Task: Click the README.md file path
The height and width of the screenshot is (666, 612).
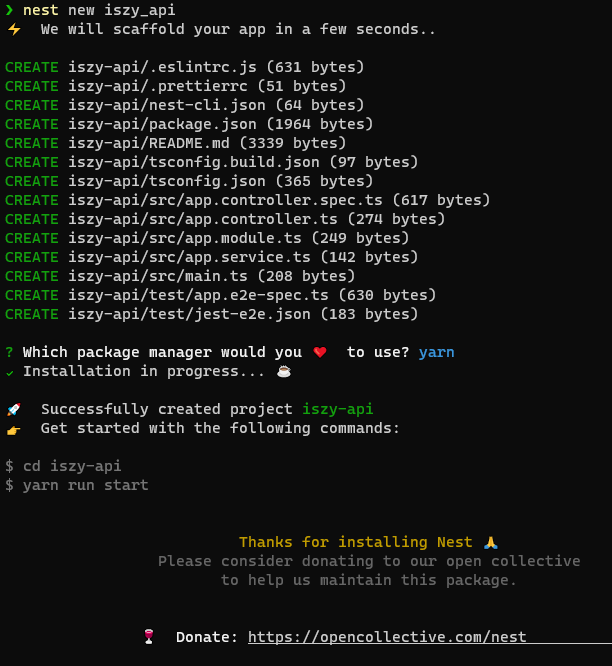Action: click(162, 143)
